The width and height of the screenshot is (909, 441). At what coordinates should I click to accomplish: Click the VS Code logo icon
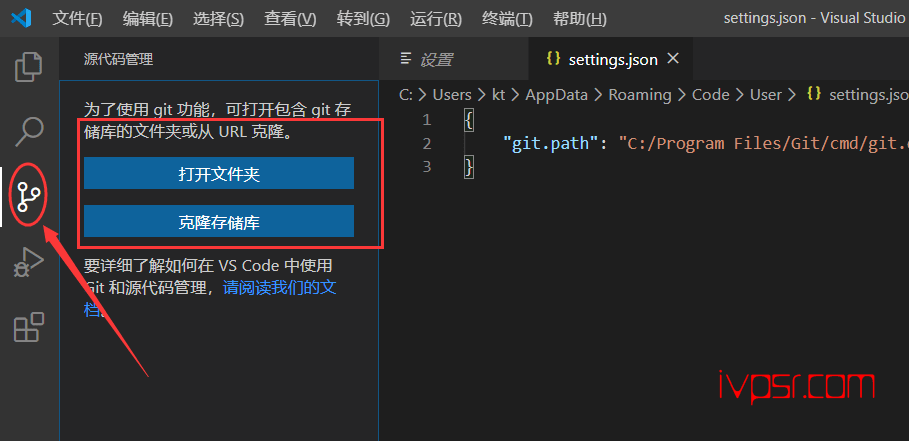[x=21, y=19]
